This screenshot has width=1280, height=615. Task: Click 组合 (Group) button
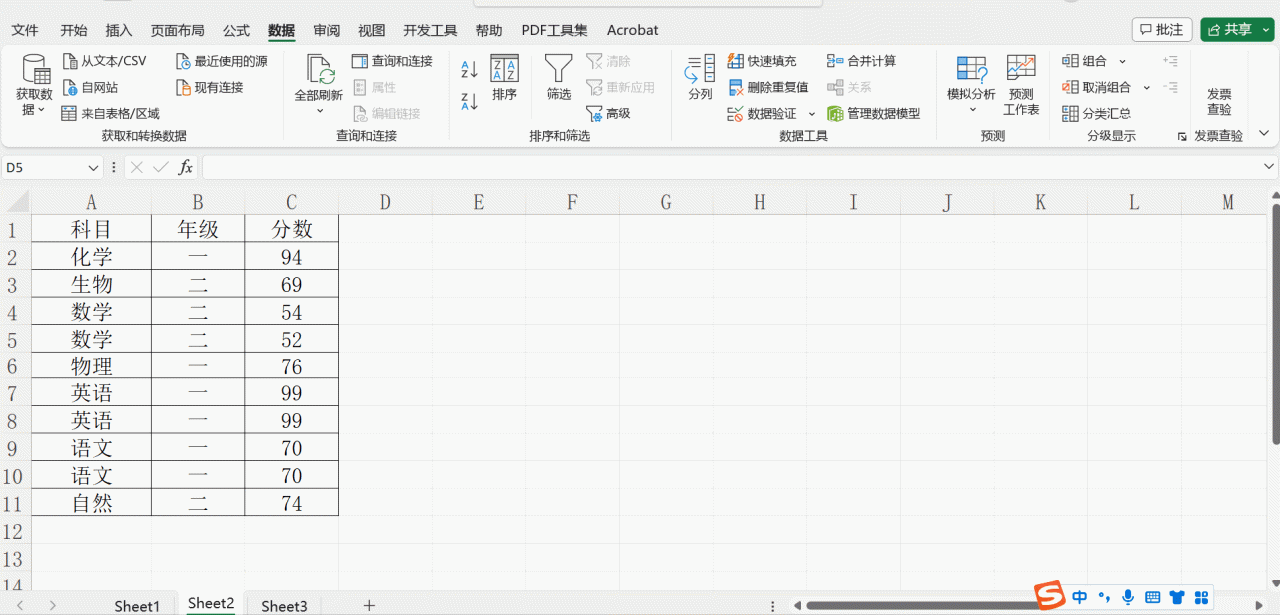[x=1086, y=61]
